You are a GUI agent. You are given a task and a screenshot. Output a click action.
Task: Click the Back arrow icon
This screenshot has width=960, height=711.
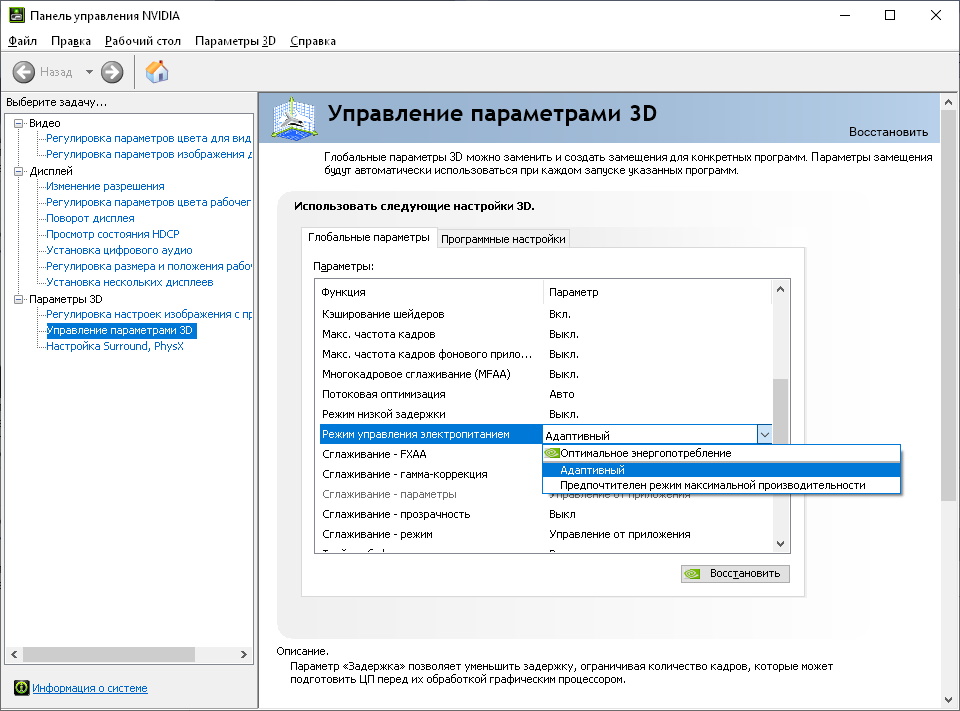(x=24, y=72)
